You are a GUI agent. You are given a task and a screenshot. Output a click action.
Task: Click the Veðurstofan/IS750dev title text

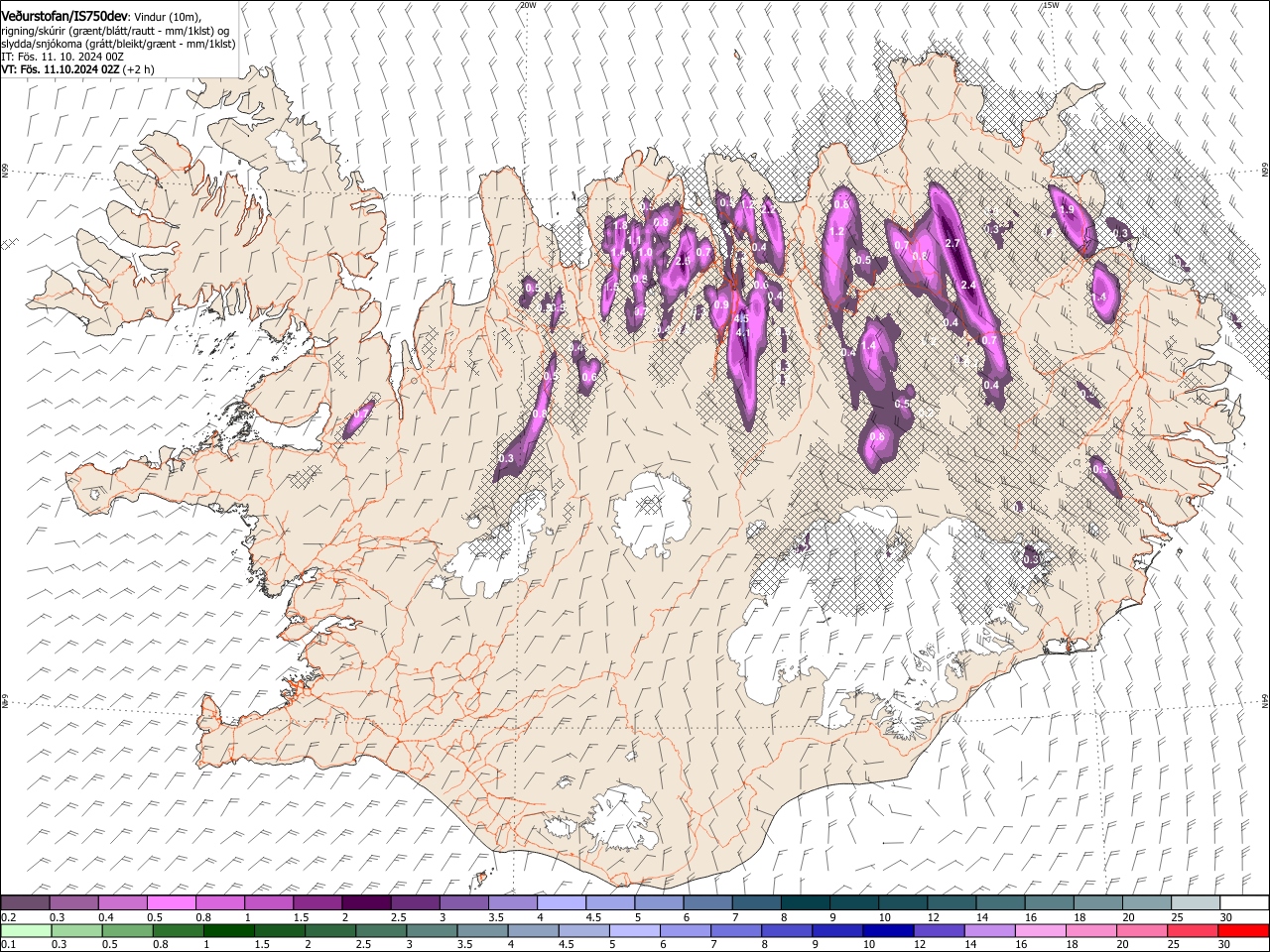click(64, 16)
